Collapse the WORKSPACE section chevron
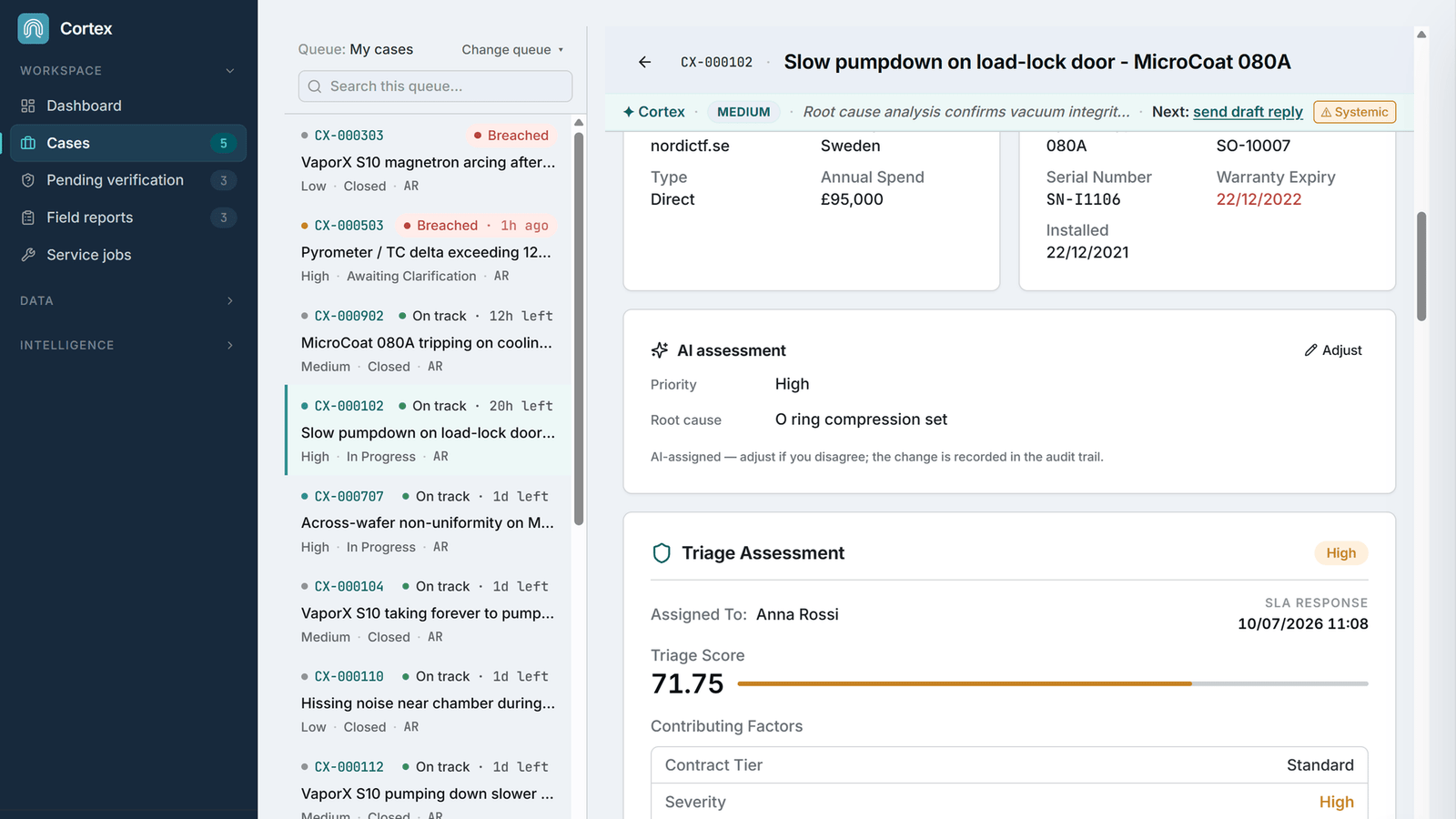Viewport: 1456px width, 819px height. pyautogui.click(x=230, y=71)
